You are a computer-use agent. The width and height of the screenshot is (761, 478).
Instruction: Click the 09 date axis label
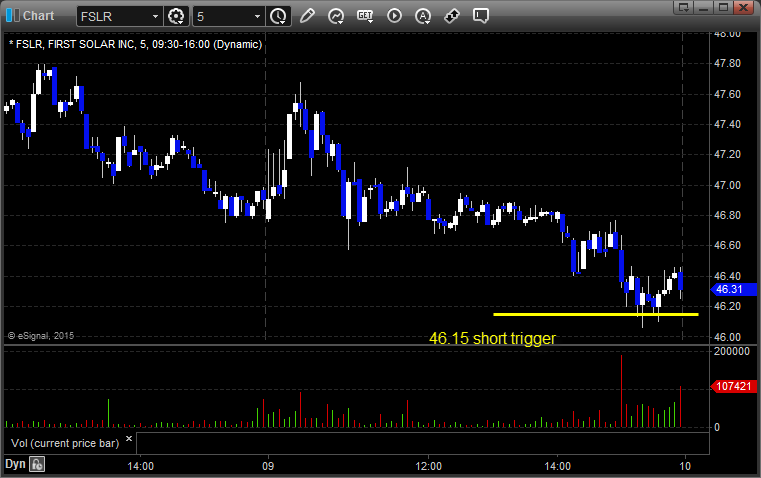(268, 466)
